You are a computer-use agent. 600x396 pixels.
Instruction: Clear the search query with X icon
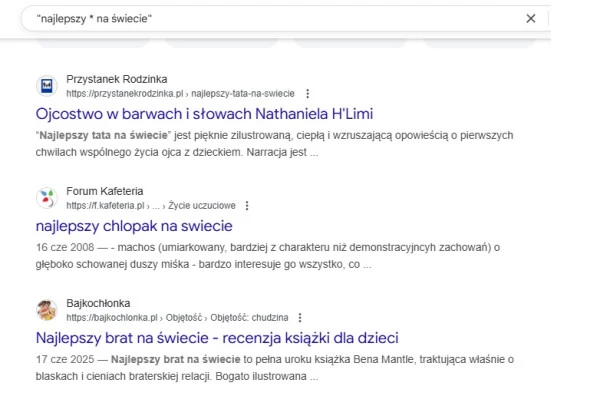(530, 18)
